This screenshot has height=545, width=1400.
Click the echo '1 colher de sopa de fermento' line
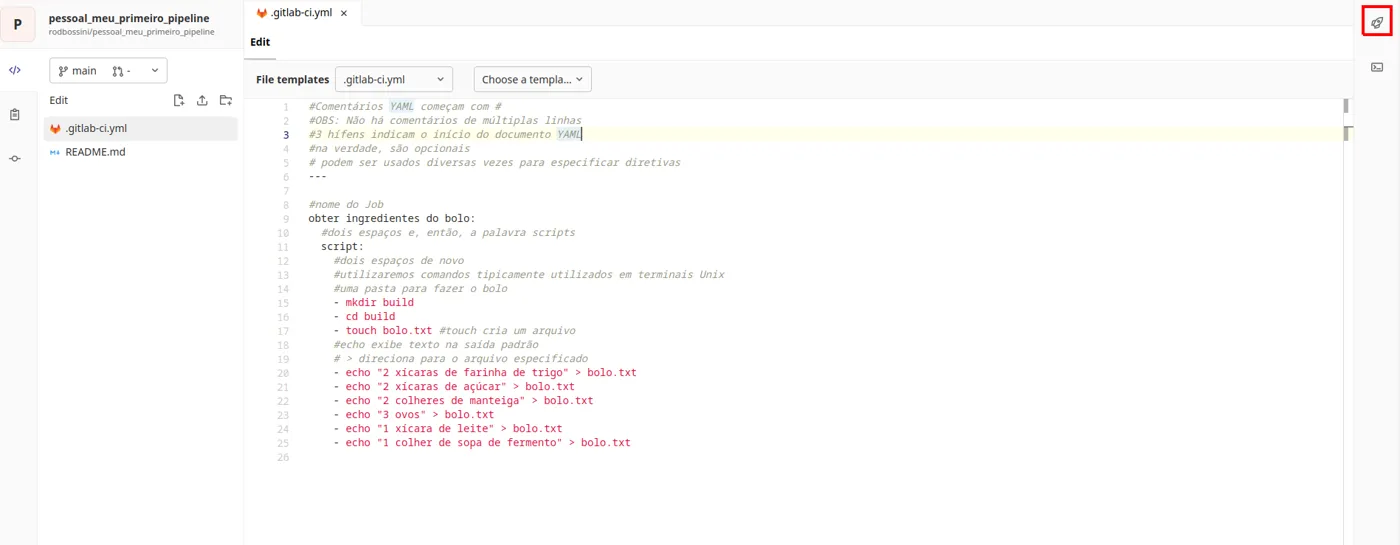tap(482, 442)
